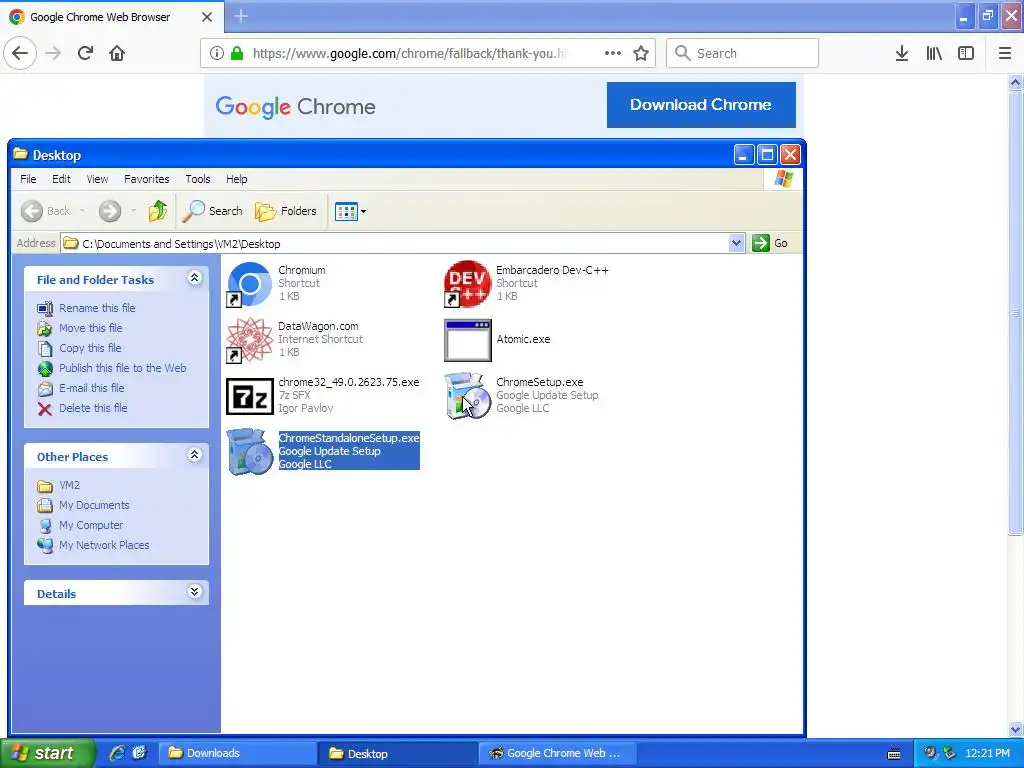The image size is (1024, 768).
Task: Select chrome32_49.0.2623.75.exe 7z icon
Action: [249, 396]
